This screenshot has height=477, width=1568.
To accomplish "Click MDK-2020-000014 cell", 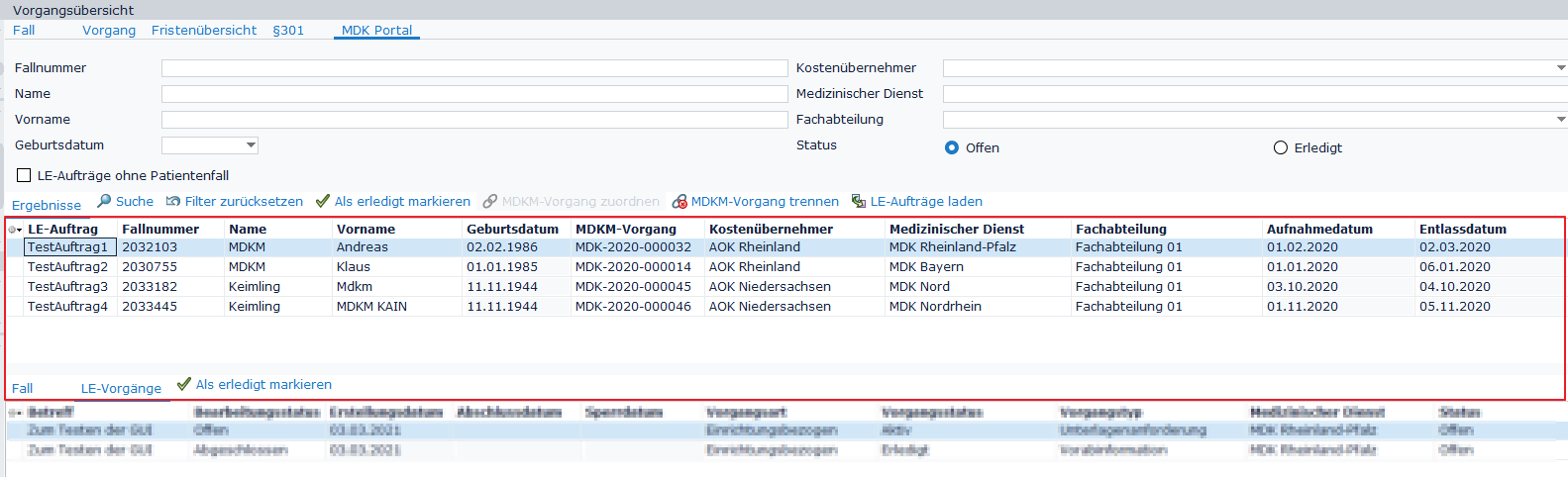I will [x=637, y=267].
